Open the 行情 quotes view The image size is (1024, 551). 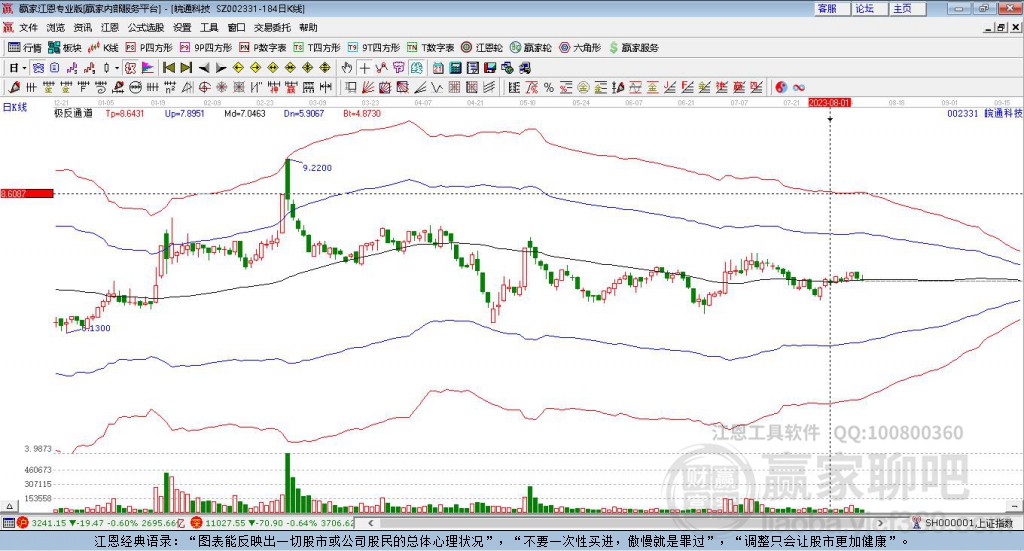pos(25,48)
